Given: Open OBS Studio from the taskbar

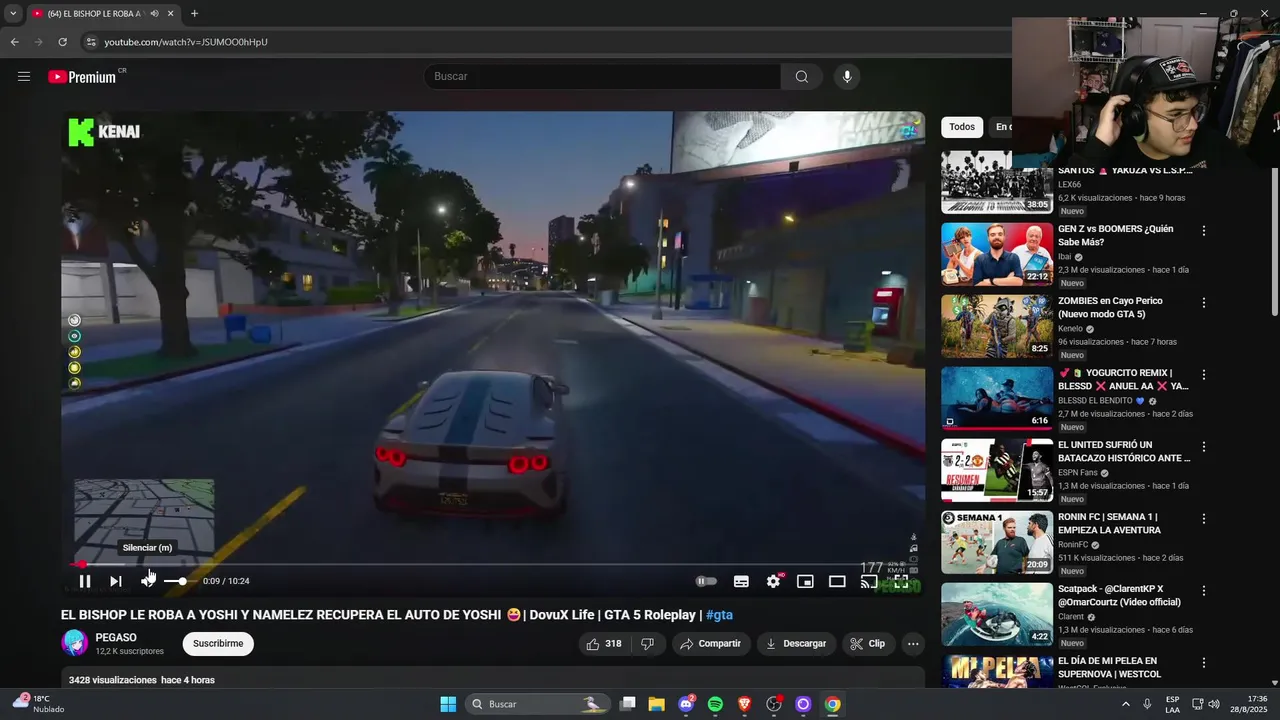Looking at the screenshot, I should pos(773,704).
